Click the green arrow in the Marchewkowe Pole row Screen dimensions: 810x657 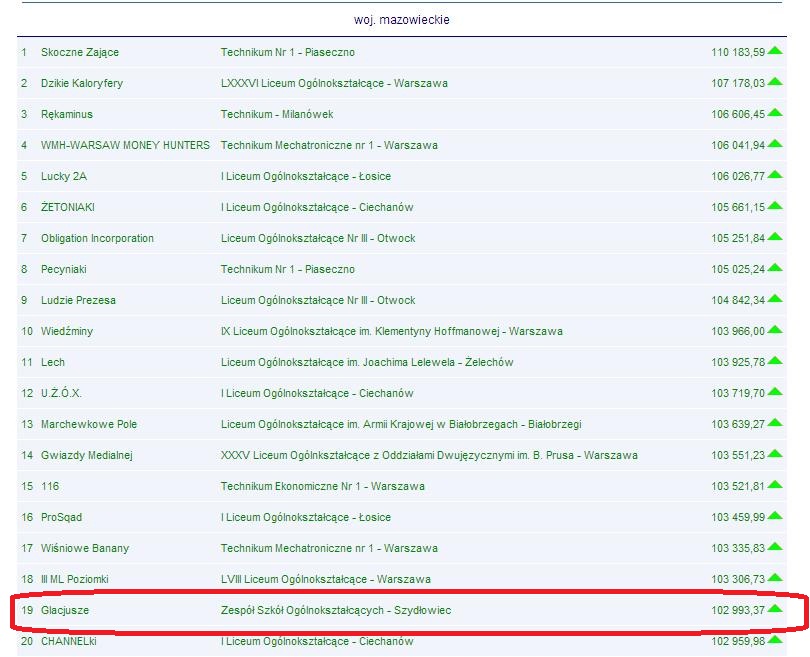click(x=775, y=423)
